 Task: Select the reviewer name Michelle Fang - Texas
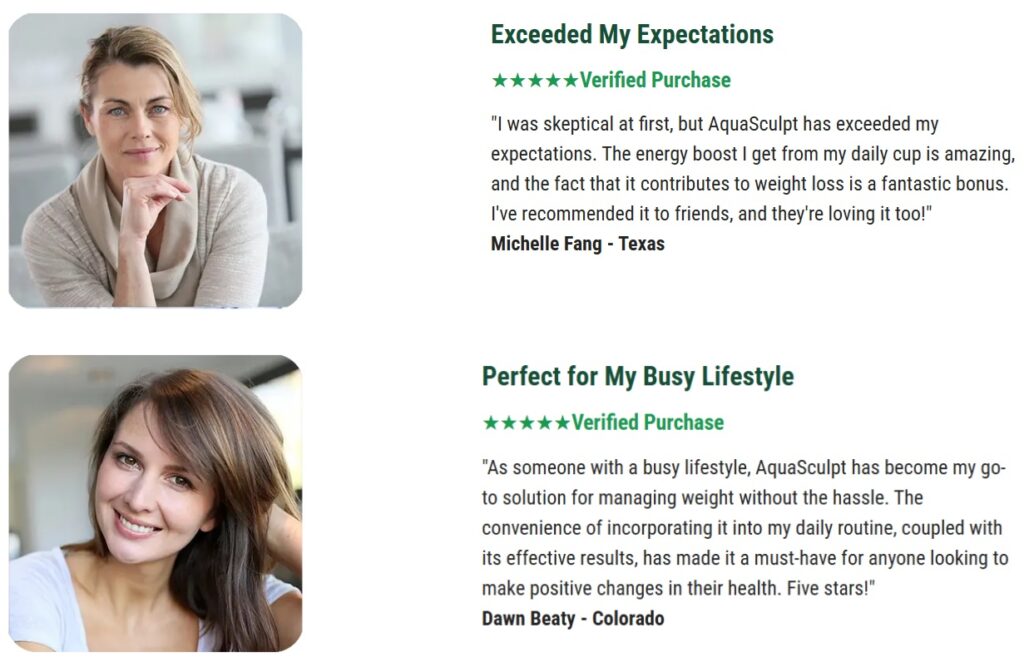[578, 244]
